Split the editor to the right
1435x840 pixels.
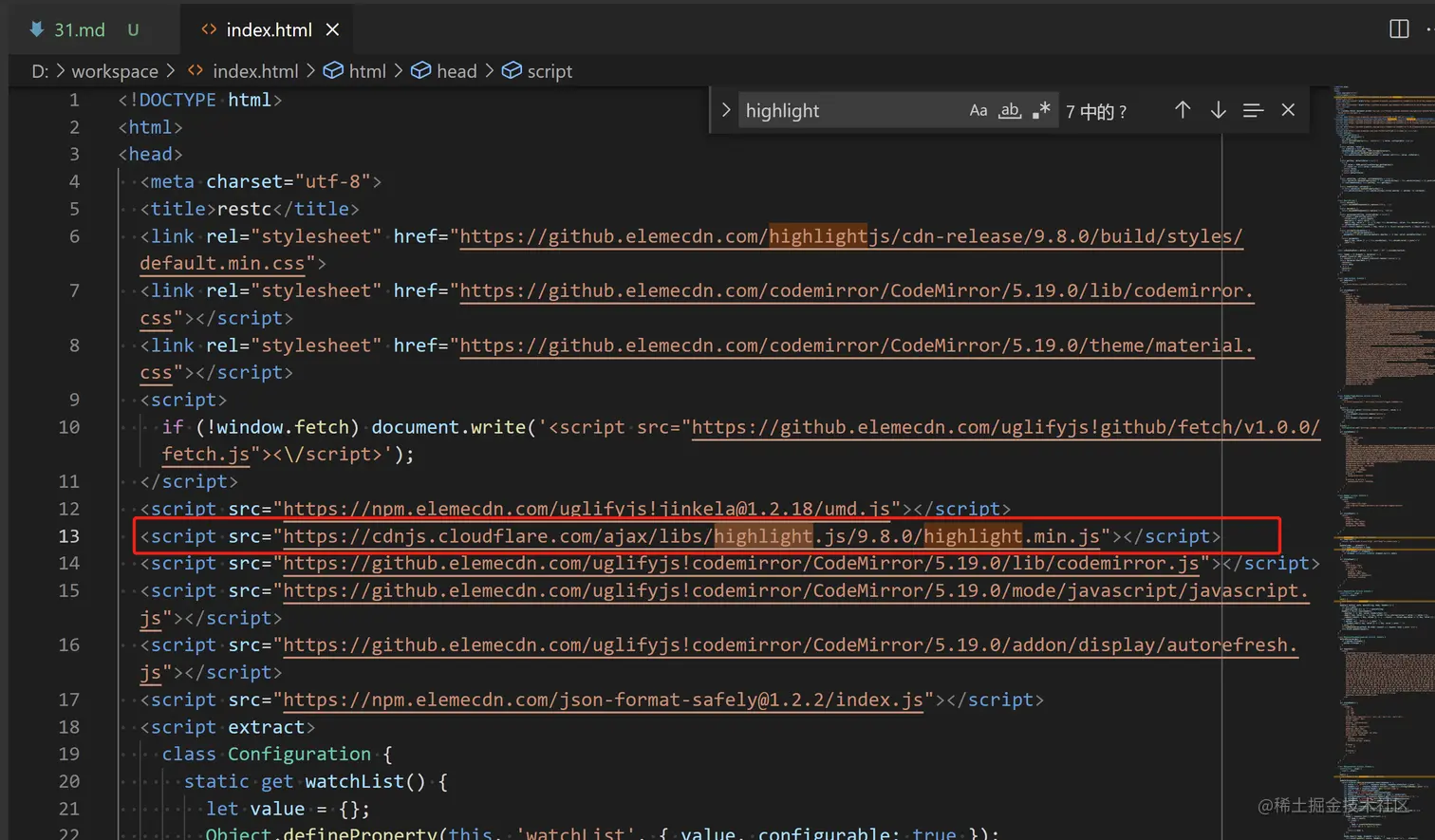click(1399, 28)
